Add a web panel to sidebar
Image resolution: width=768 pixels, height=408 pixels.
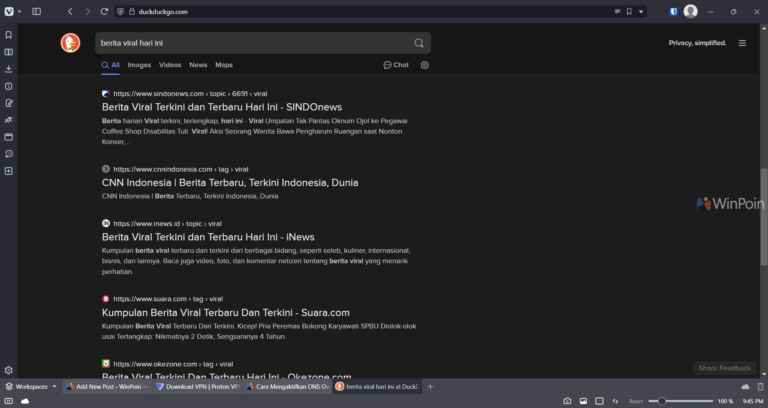pos(8,171)
